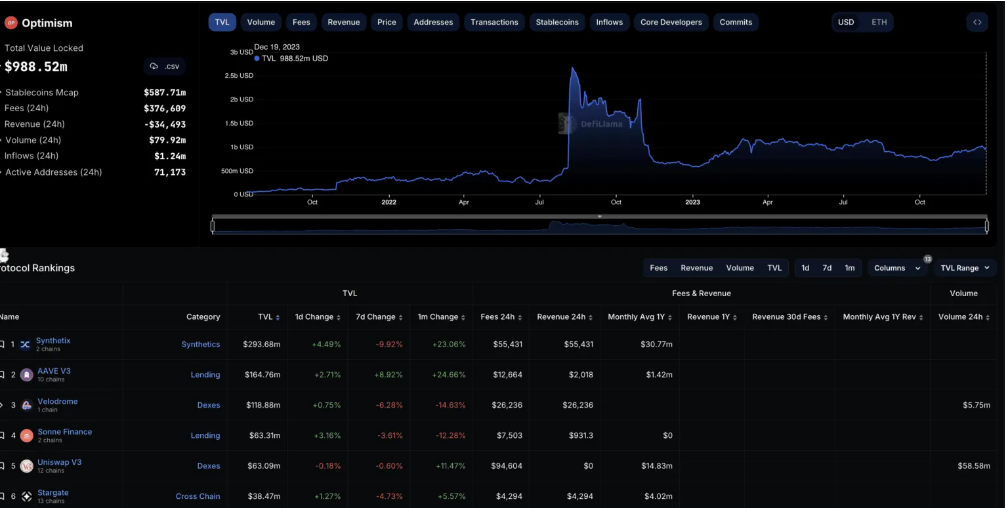Image resolution: width=1005 pixels, height=508 pixels.
Task: Click the Velodrome logo icon
Action: point(26,405)
